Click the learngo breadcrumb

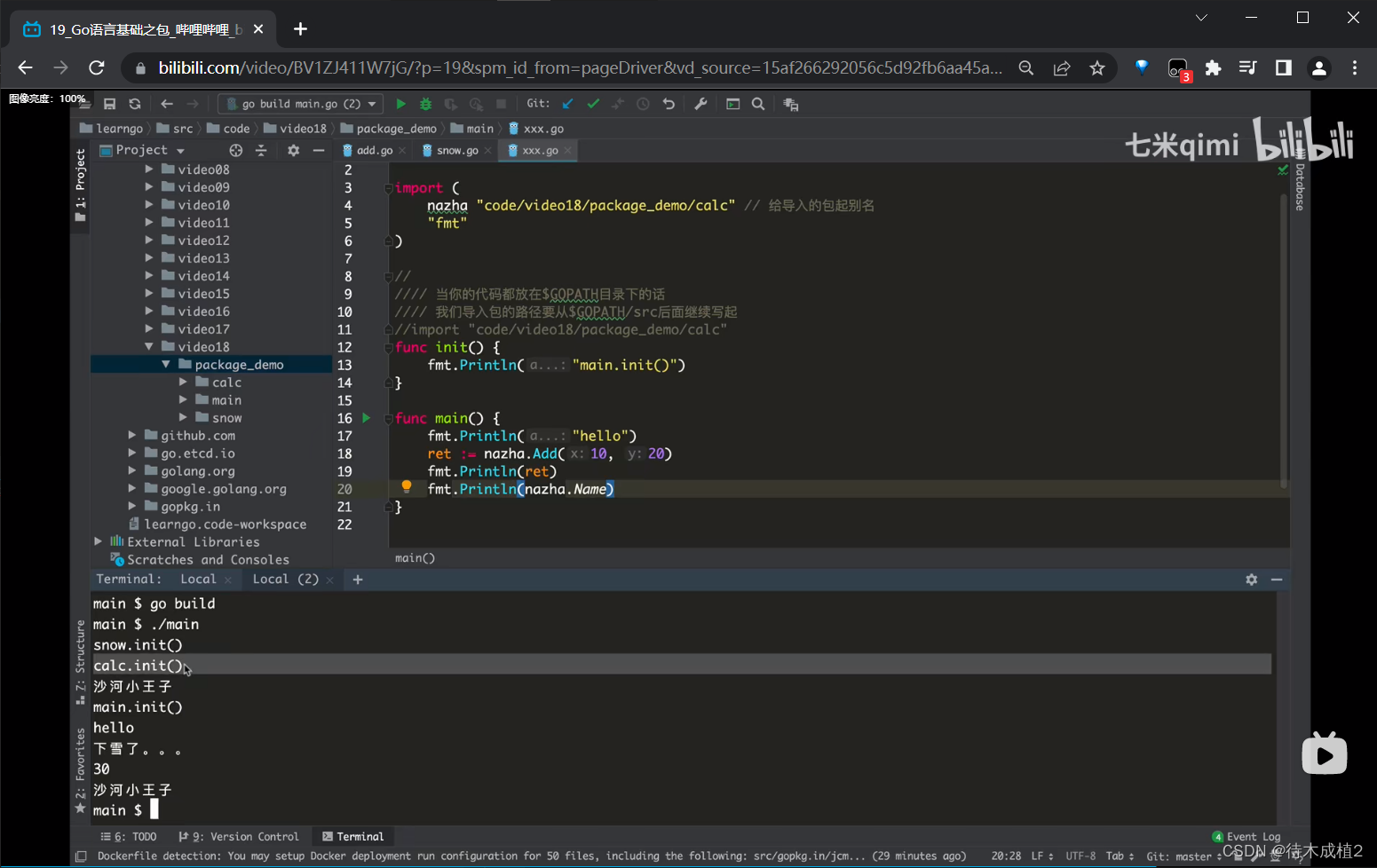tap(111, 129)
